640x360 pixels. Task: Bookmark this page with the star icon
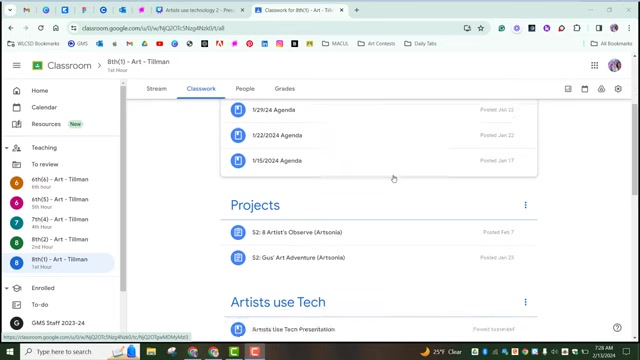481,28
